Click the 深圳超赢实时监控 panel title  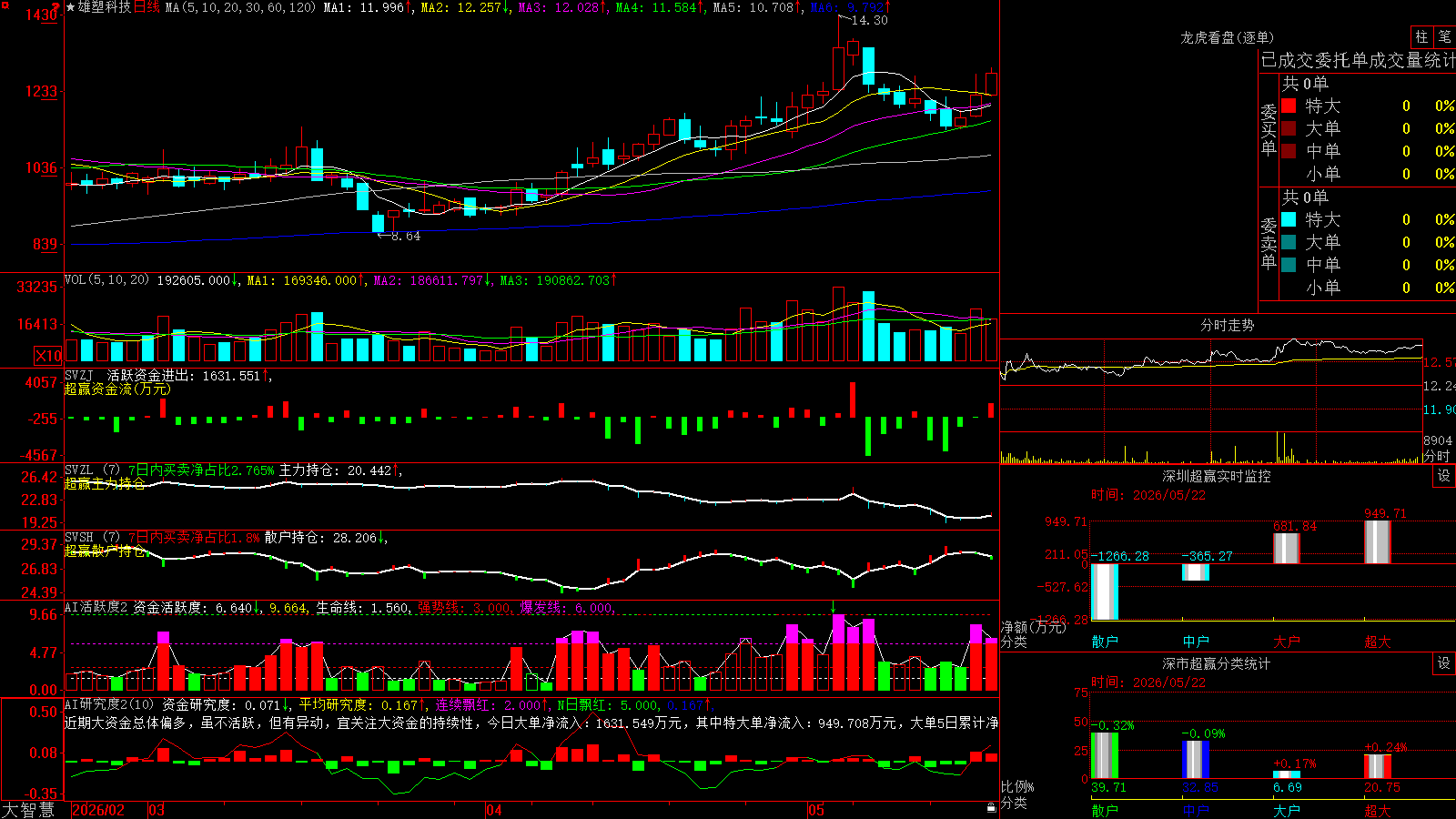tap(1216, 476)
